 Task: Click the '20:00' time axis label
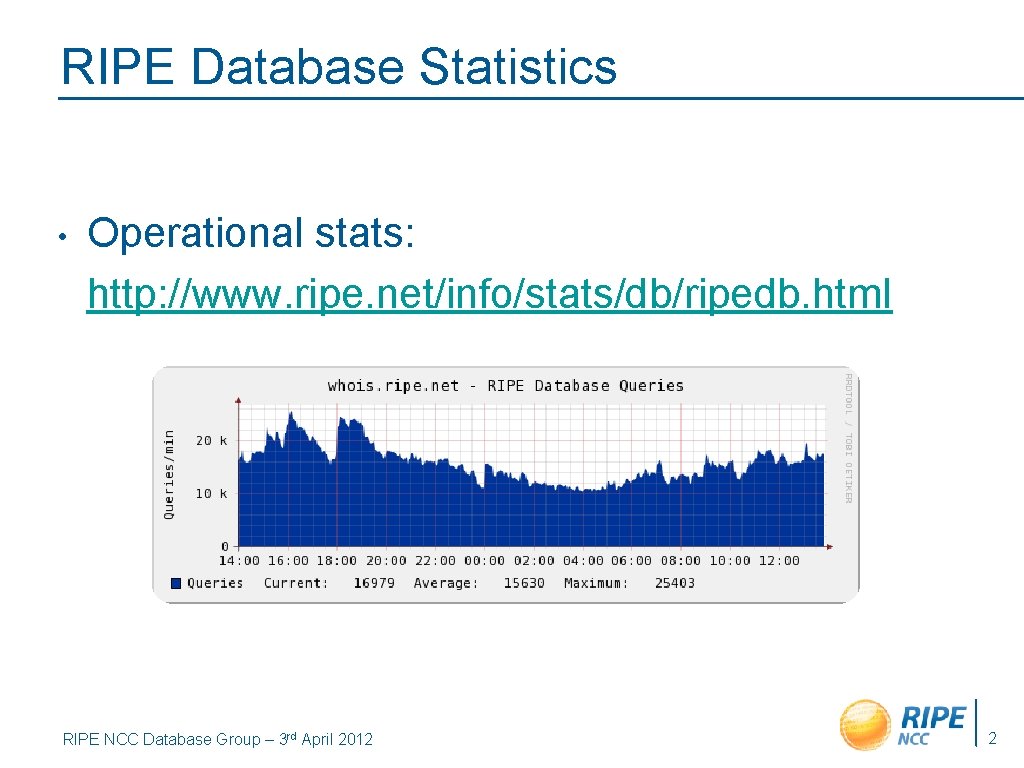click(x=386, y=561)
